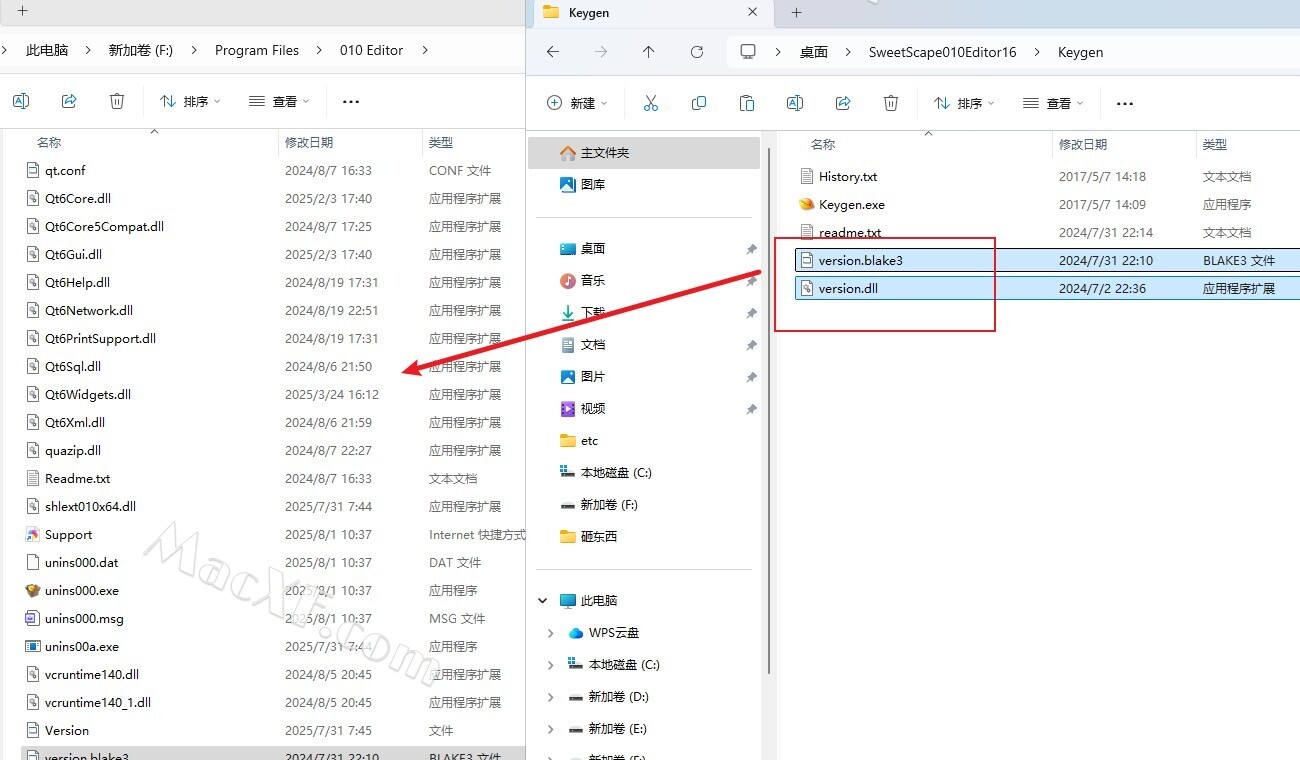1300x760 pixels.
Task: Click forward arrow in Keygen window
Action: pos(601,52)
